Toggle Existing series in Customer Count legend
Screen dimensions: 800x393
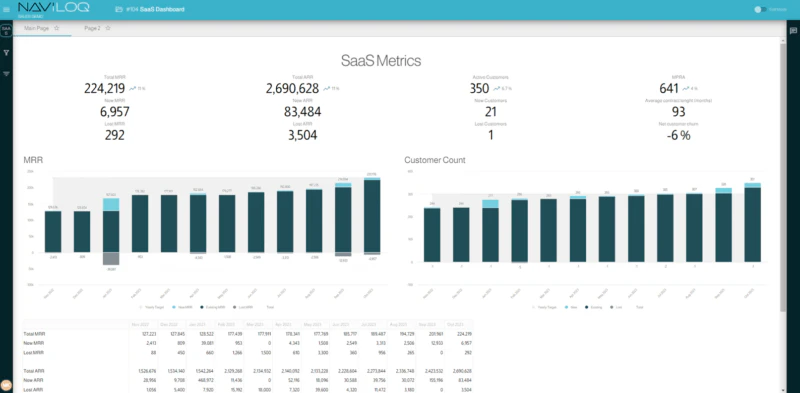pyautogui.click(x=594, y=307)
